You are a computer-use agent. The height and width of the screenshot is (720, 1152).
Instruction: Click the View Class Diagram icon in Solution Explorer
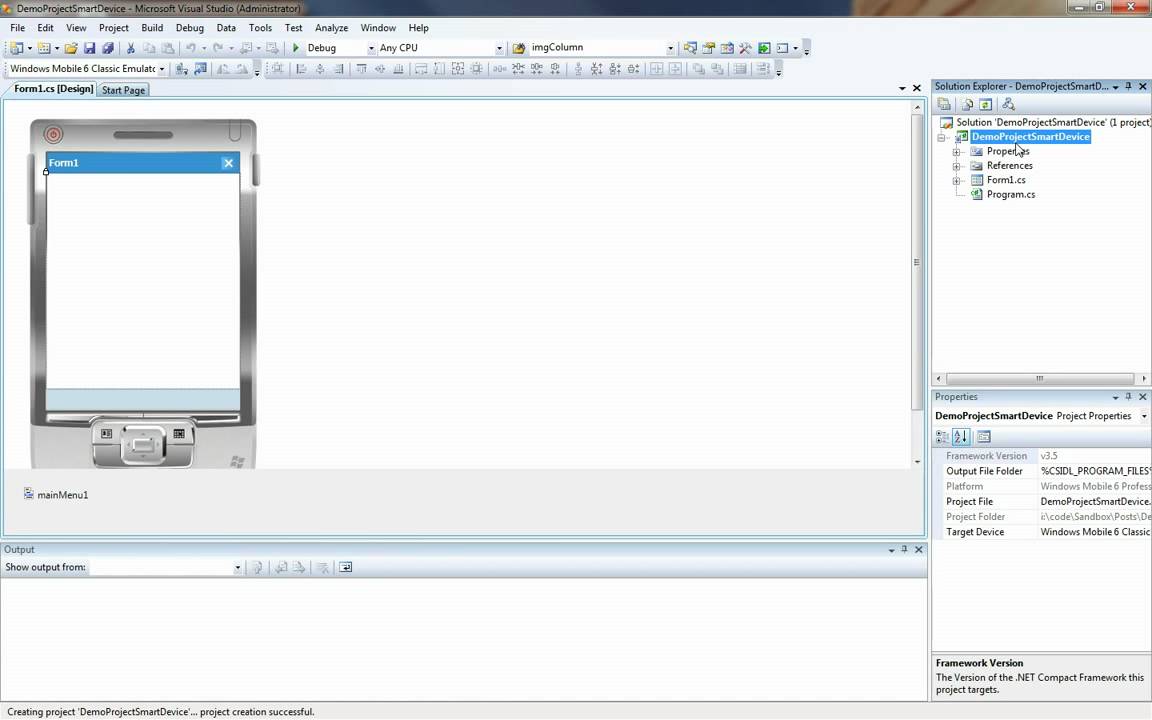coord(1008,104)
